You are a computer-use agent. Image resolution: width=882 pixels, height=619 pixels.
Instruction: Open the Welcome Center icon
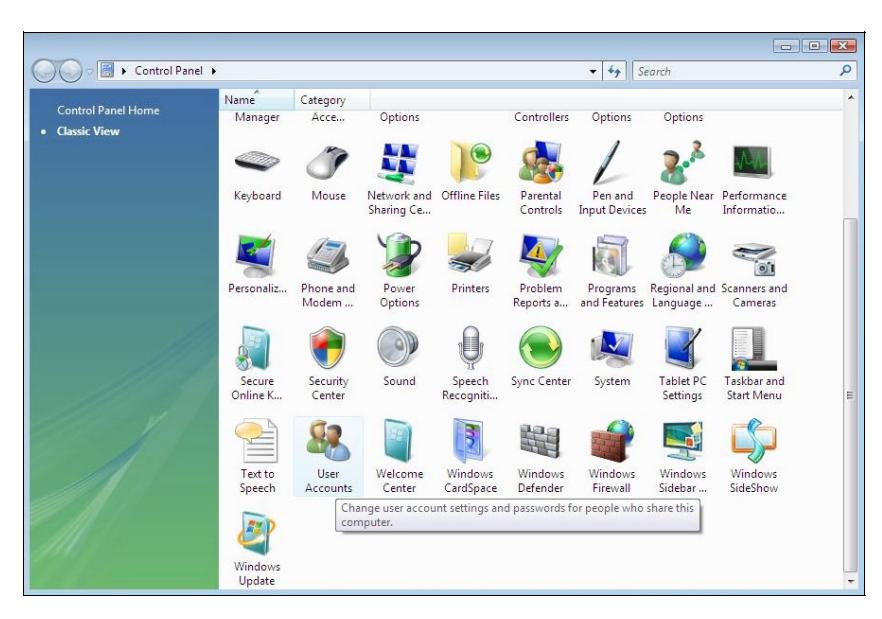(x=399, y=457)
